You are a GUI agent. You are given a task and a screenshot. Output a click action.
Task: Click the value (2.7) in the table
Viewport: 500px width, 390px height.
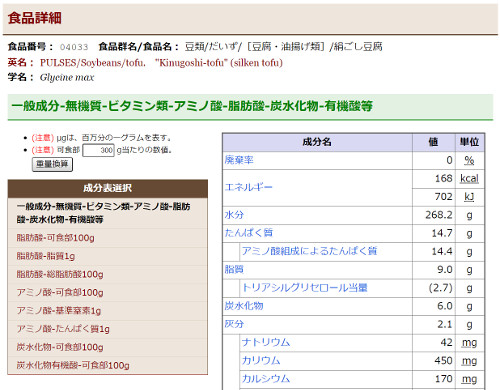(441, 288)
